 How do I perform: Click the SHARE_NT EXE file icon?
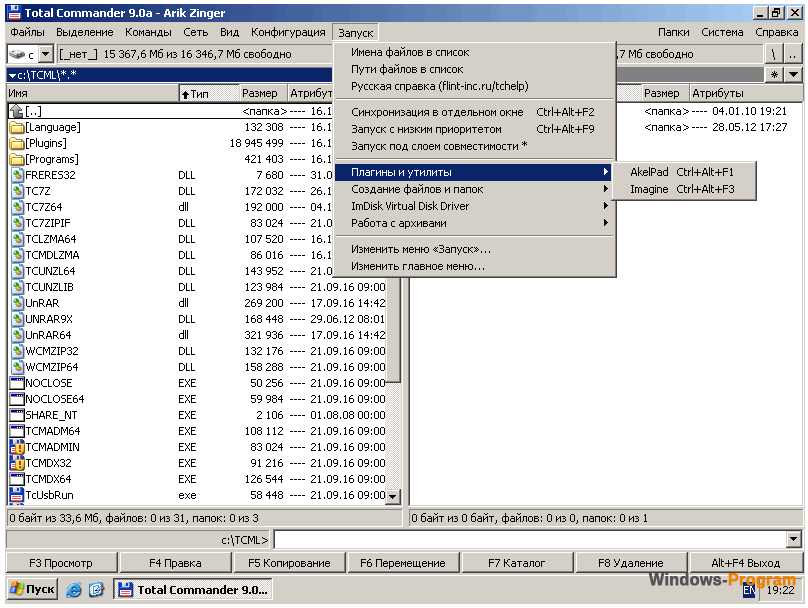tap(17, 415)
